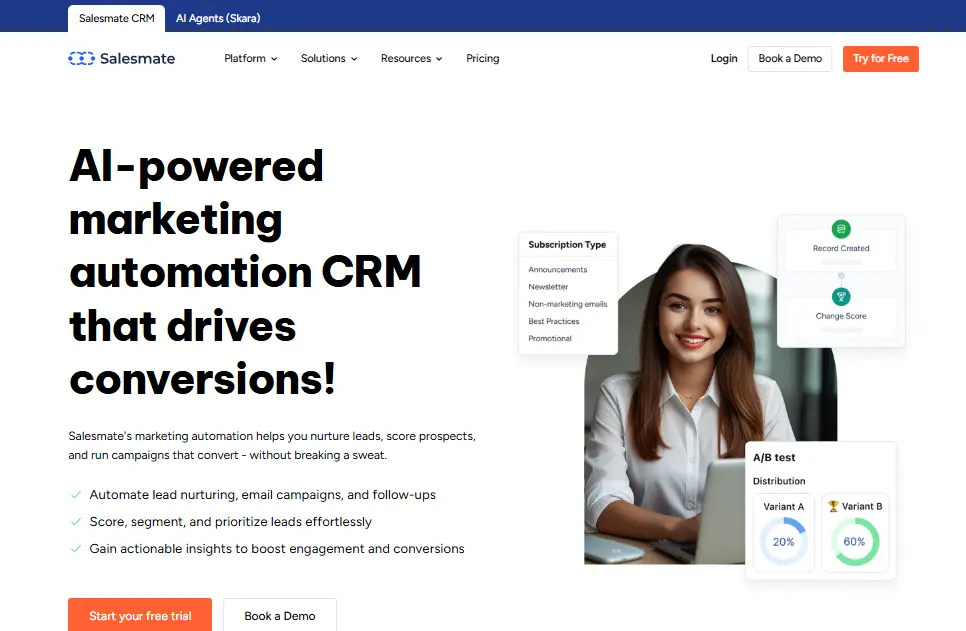The width and height of the screenshot is (966, 631).
Task: Click Non-marketing emails subscription entry
Action: (x=567, y=304)
